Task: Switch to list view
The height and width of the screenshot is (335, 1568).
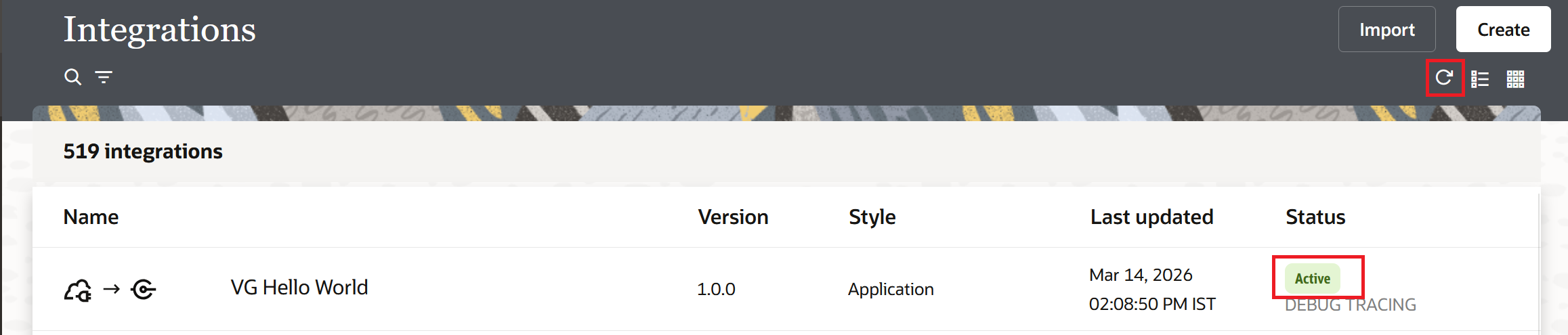Action: 1480,79
